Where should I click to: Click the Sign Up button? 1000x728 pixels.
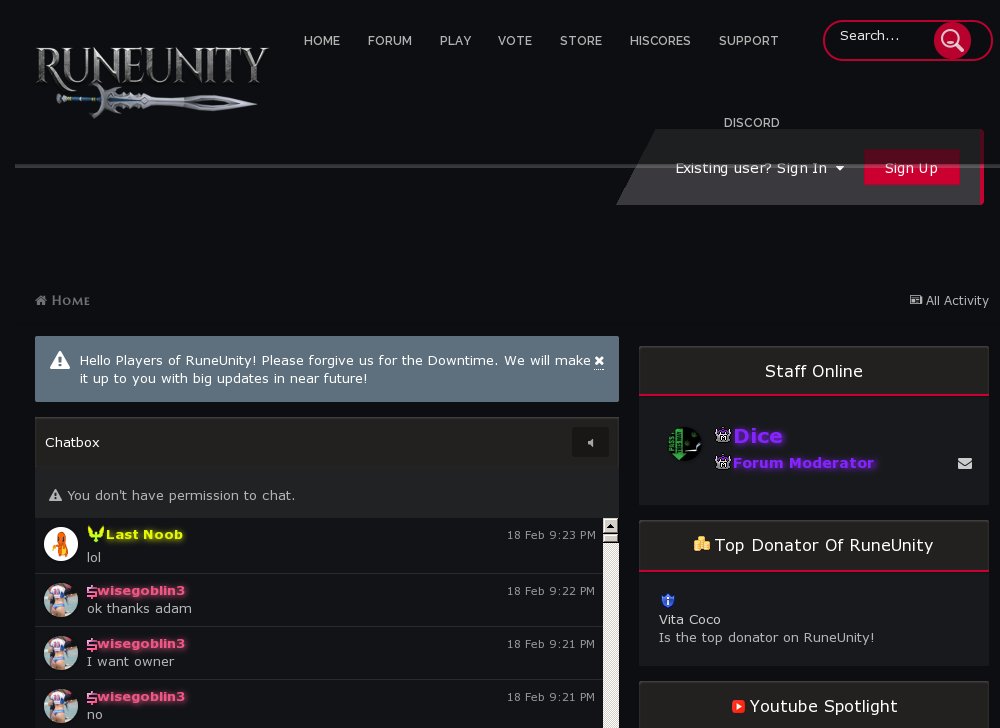pos(911,168)
